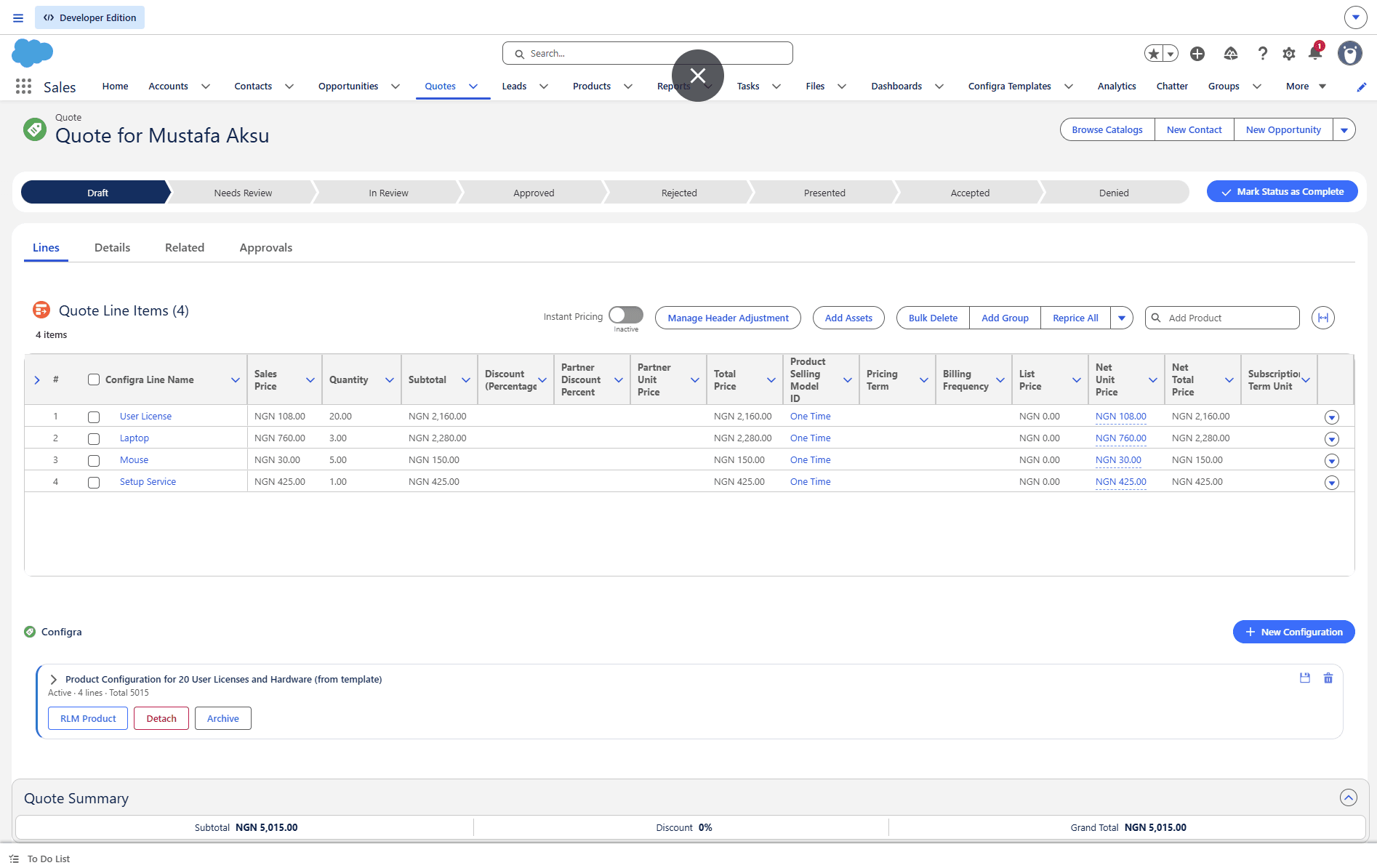Open the top-right circular dropdown icon
Viewport: 1377px width, 868px height.
[1356, 17]
